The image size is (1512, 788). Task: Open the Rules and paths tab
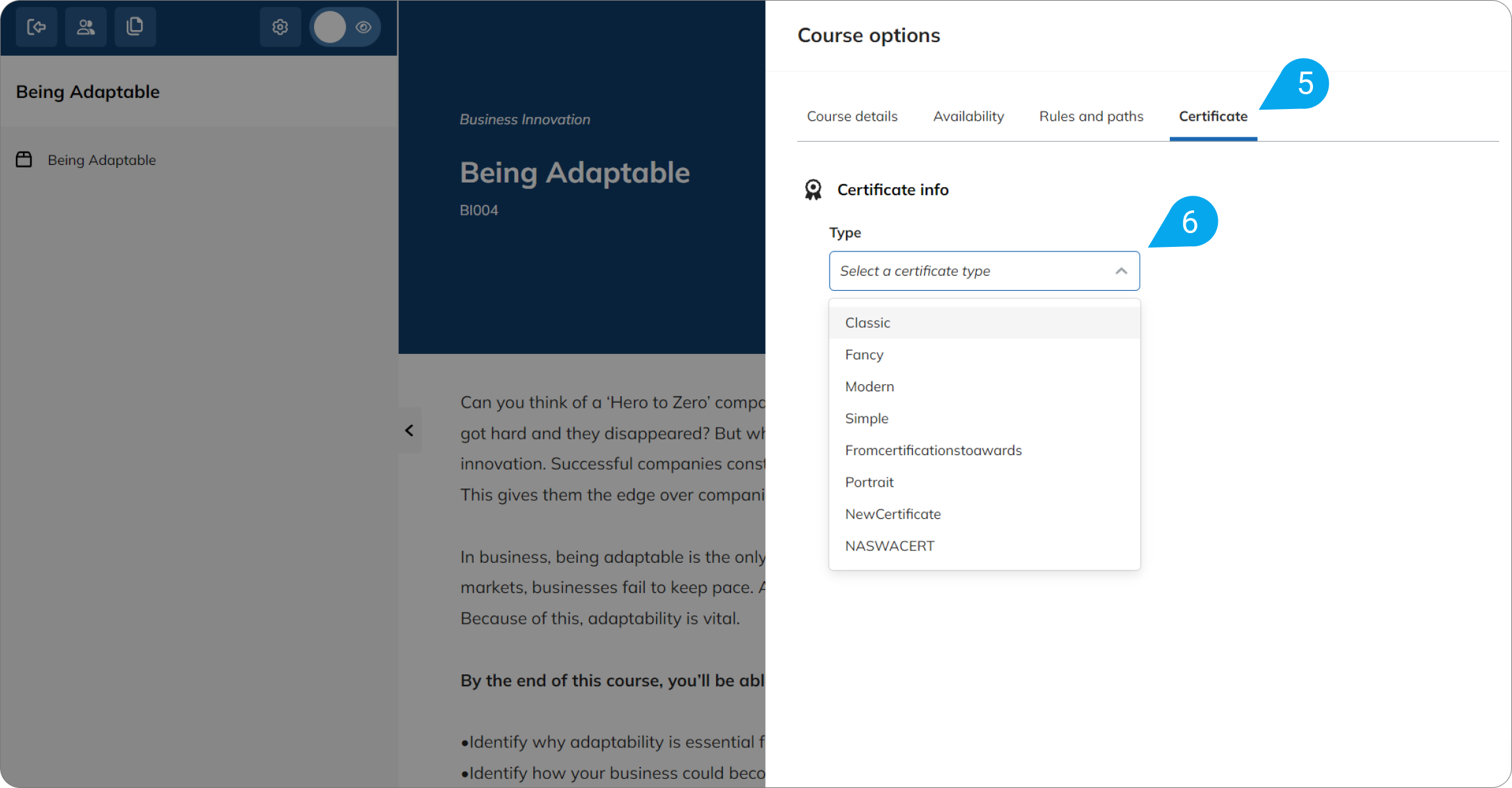click(x=1091, y=116)
